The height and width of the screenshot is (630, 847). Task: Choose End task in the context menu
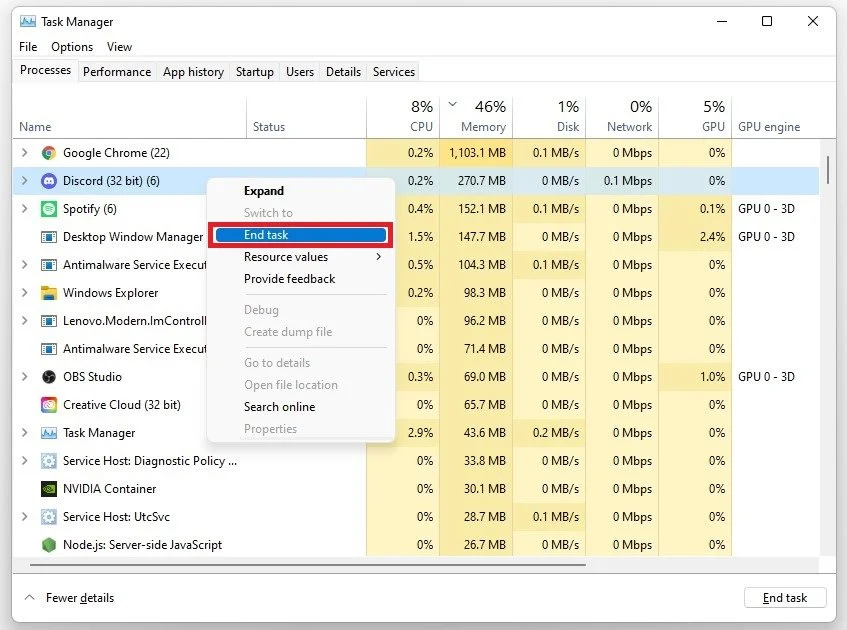point(301,235)
